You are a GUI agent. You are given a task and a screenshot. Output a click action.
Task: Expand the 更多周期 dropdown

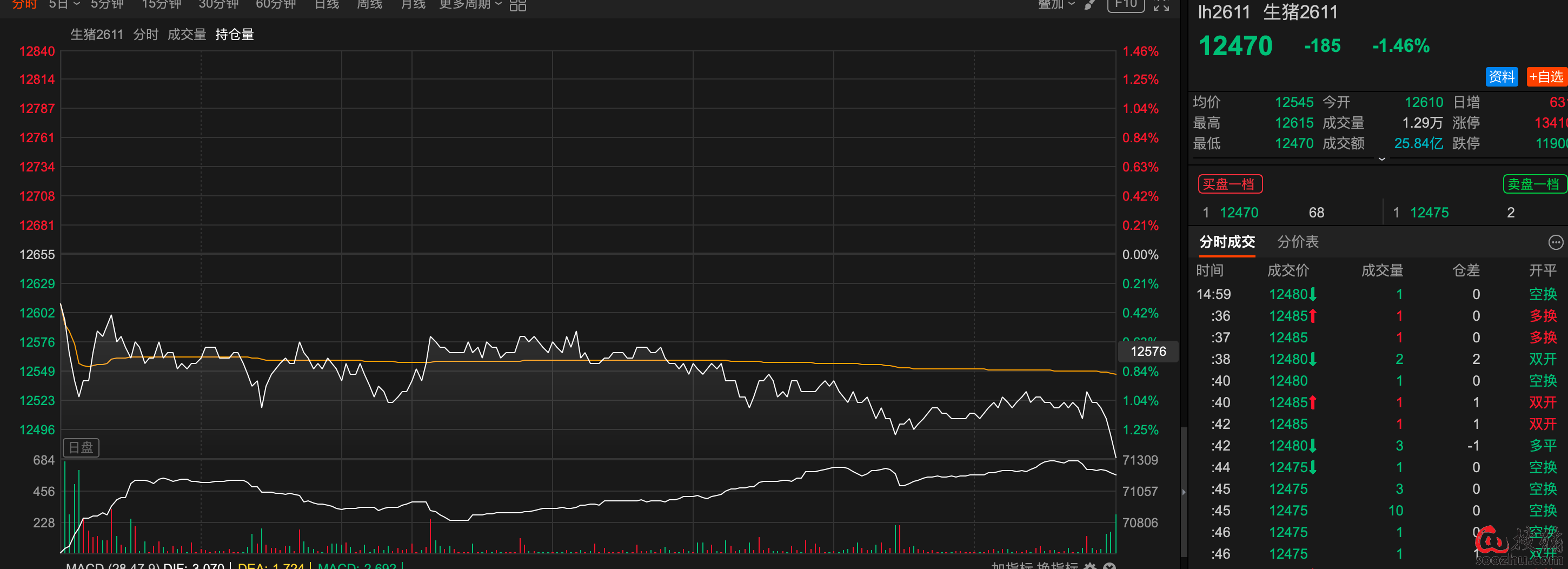coord(470,5)
